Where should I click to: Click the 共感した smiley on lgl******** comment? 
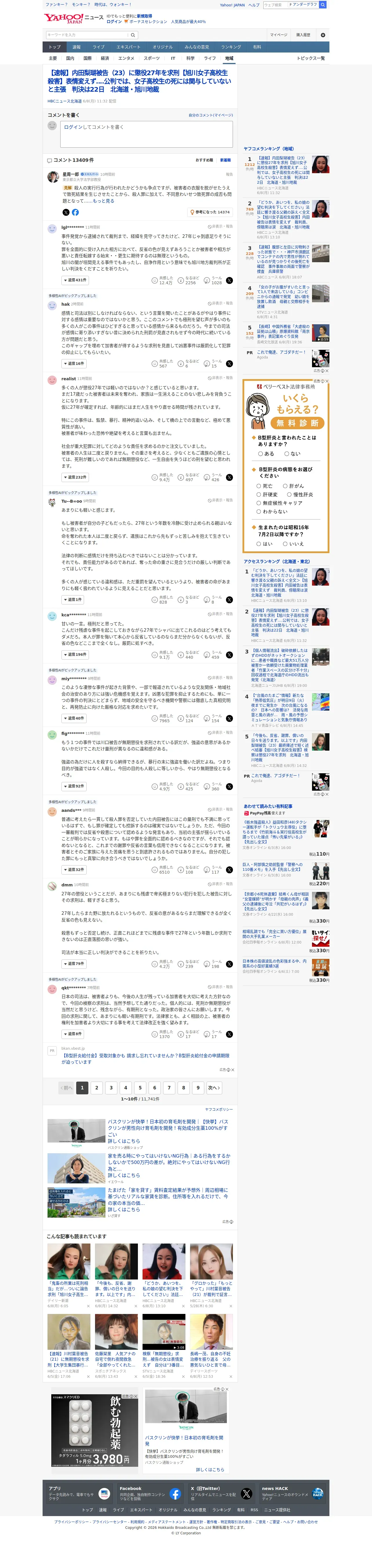coord(154,280)
